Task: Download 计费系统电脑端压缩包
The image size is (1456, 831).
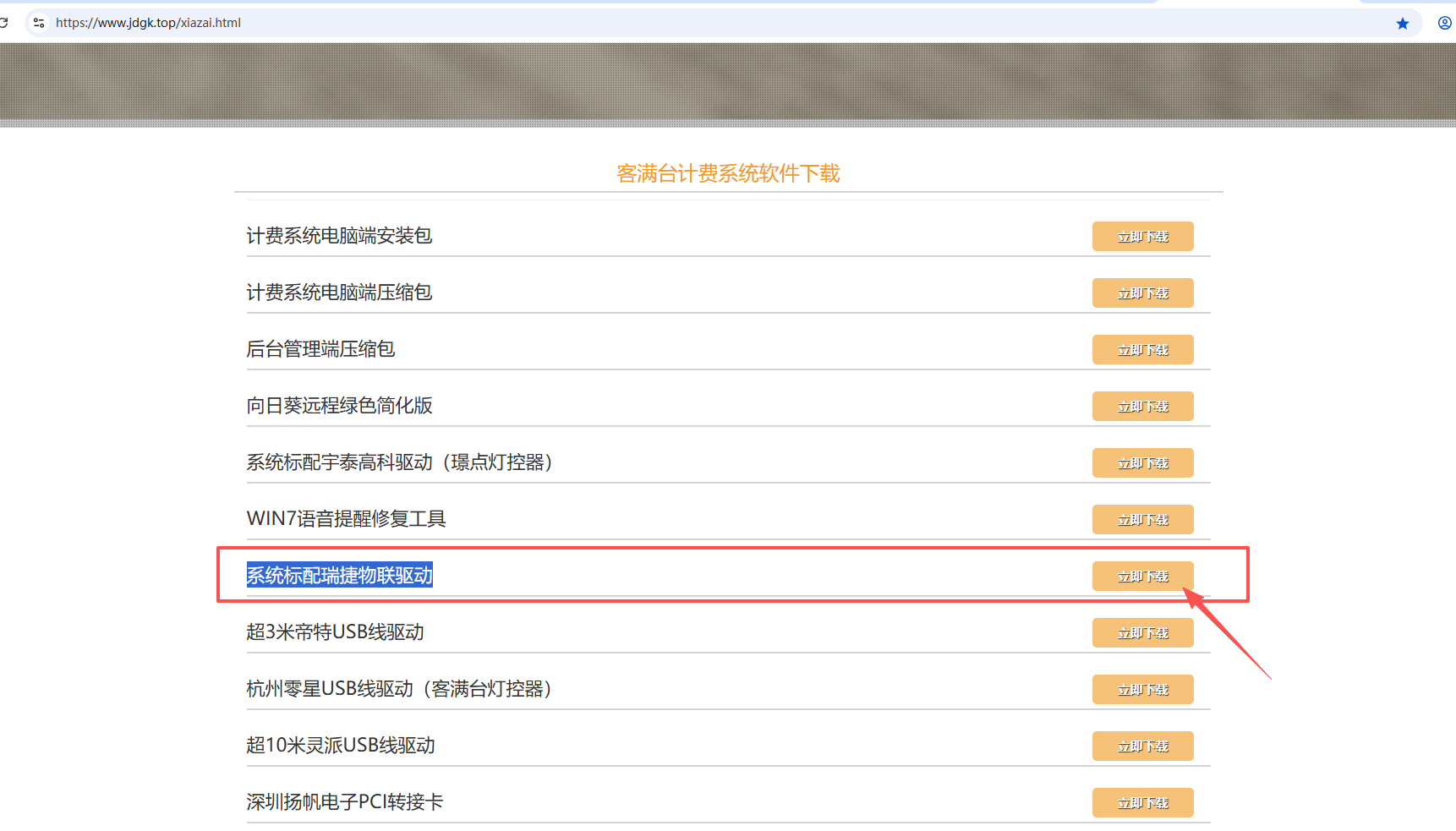Action: pyautogui.click(x=1142, y=293)
